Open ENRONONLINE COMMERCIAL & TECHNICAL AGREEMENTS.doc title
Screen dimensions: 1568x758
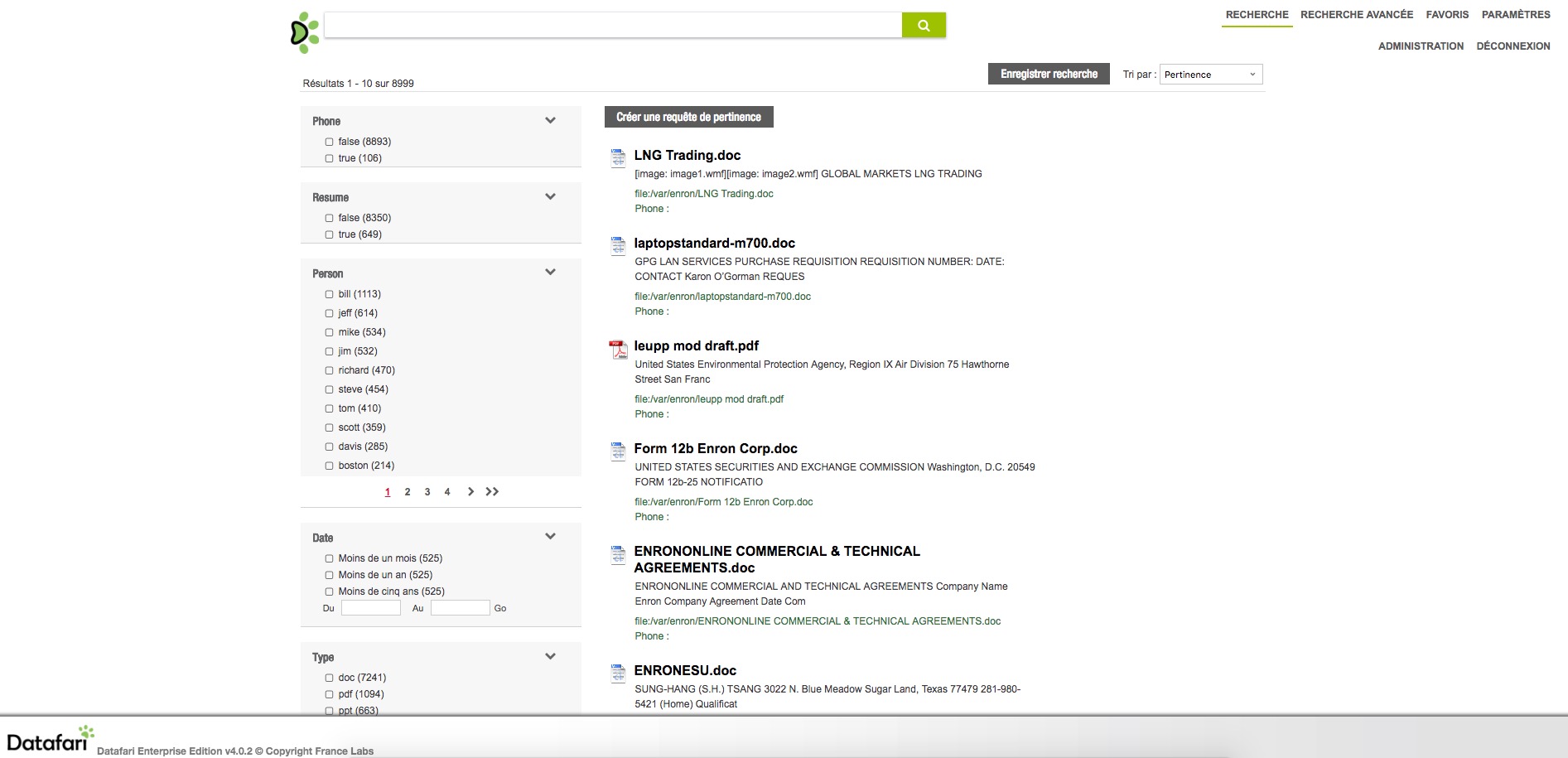click(x=777, y=559)
